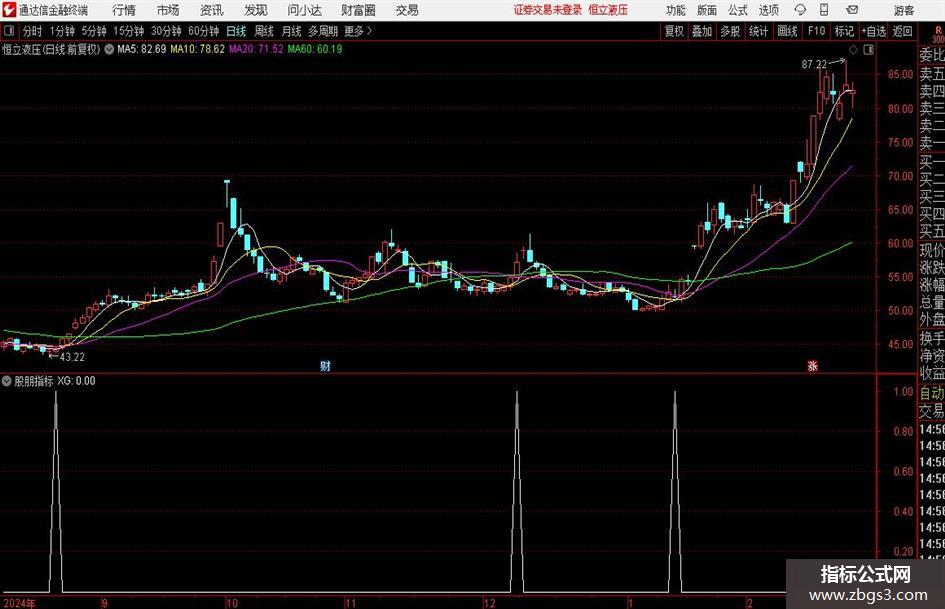The image size is (945, 609).
Task: Switch to the 30分钟 period tab
Action: pos(166,31)
